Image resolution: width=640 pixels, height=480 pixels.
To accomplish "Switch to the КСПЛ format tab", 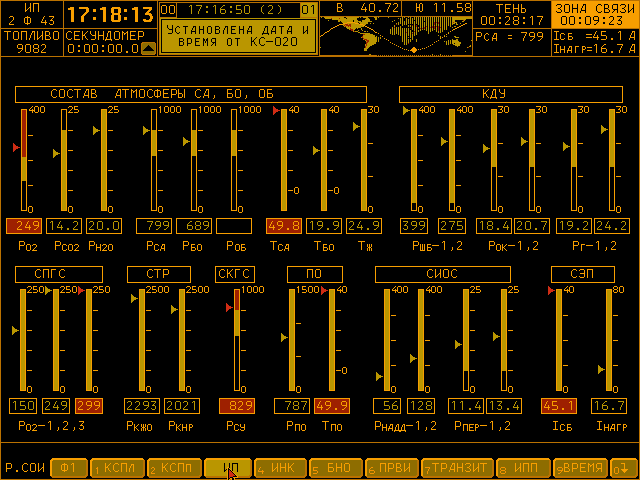I will click(x=117, y=467).
